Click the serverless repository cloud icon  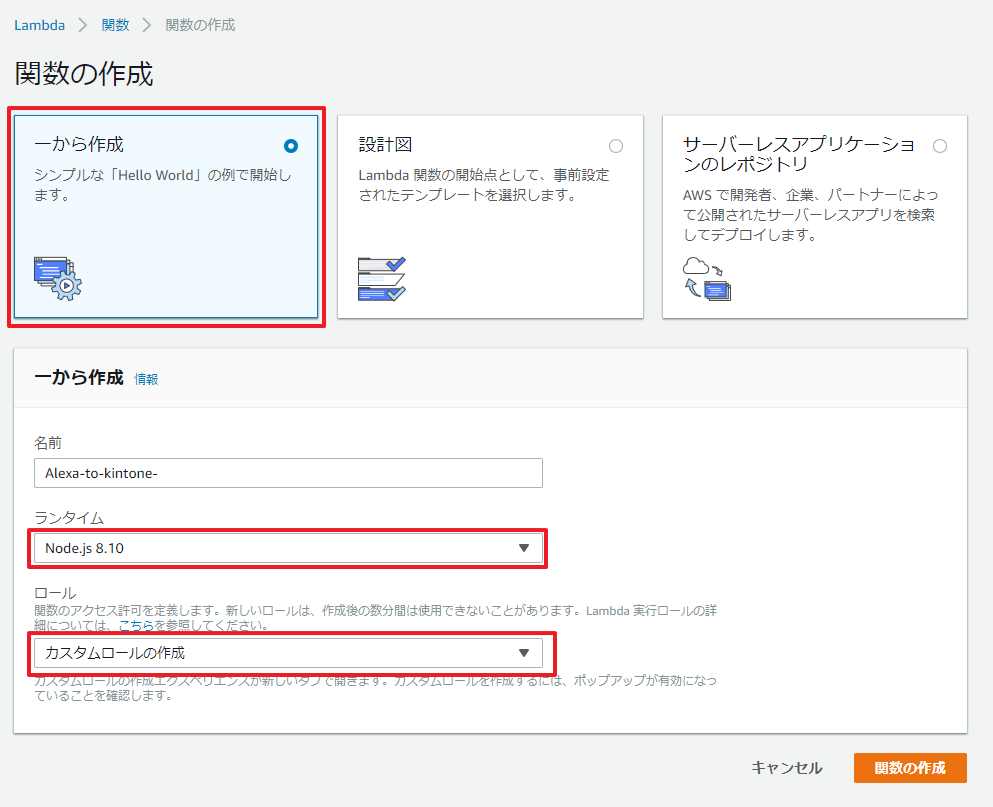(x=707, y=279)
